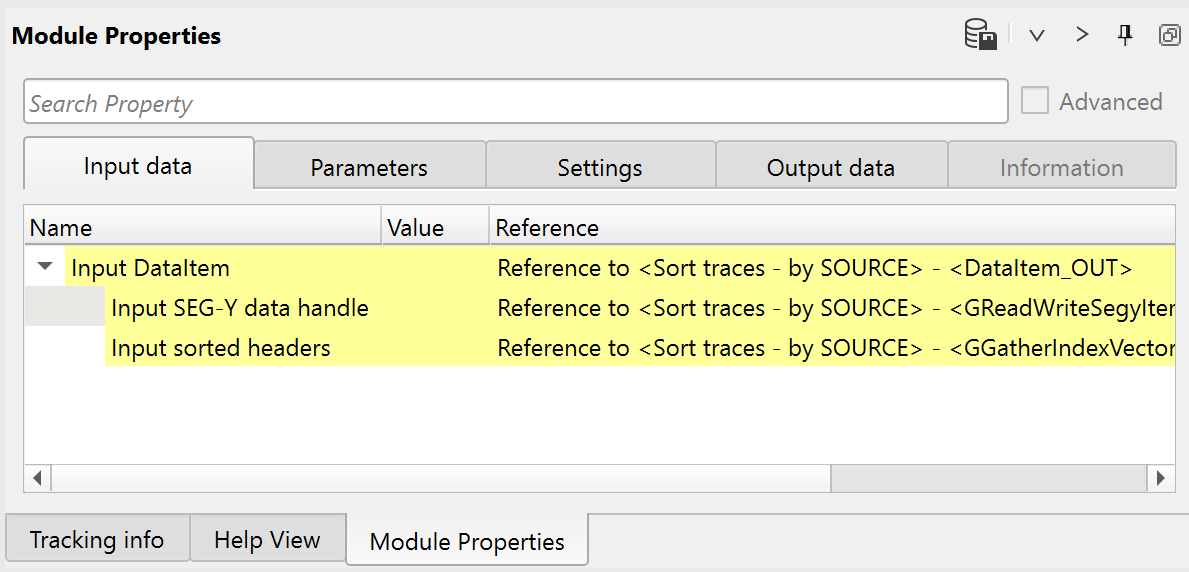Click the down chevron in panel header
Image resolution: width=1189 pixels, height=572 pixels.
tap(1037, 35)
